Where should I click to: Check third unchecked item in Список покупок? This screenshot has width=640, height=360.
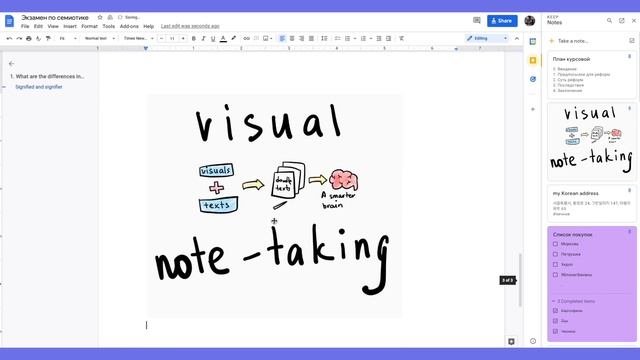555,264
